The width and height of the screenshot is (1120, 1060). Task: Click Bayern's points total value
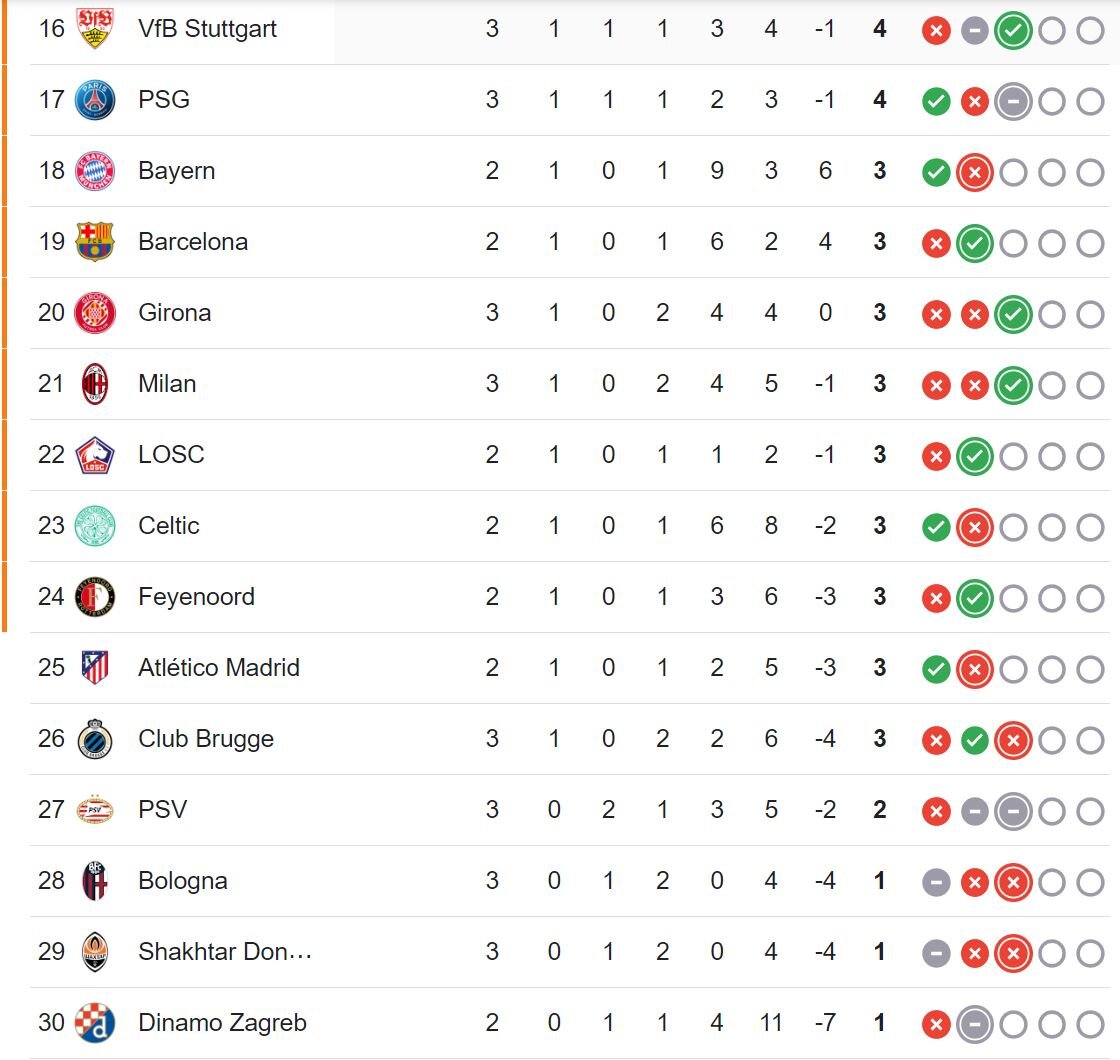click(879, 171)
